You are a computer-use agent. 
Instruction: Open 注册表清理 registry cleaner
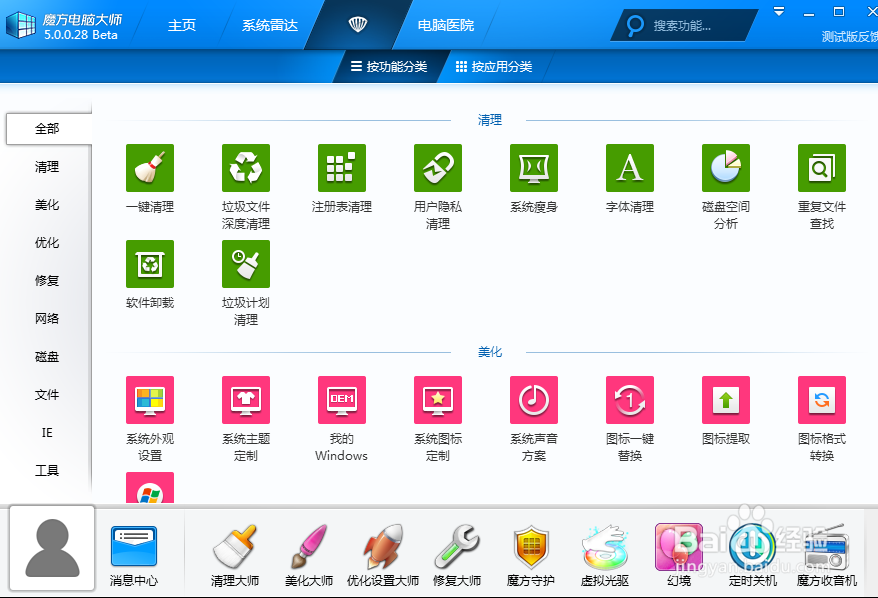coord(341,167)
